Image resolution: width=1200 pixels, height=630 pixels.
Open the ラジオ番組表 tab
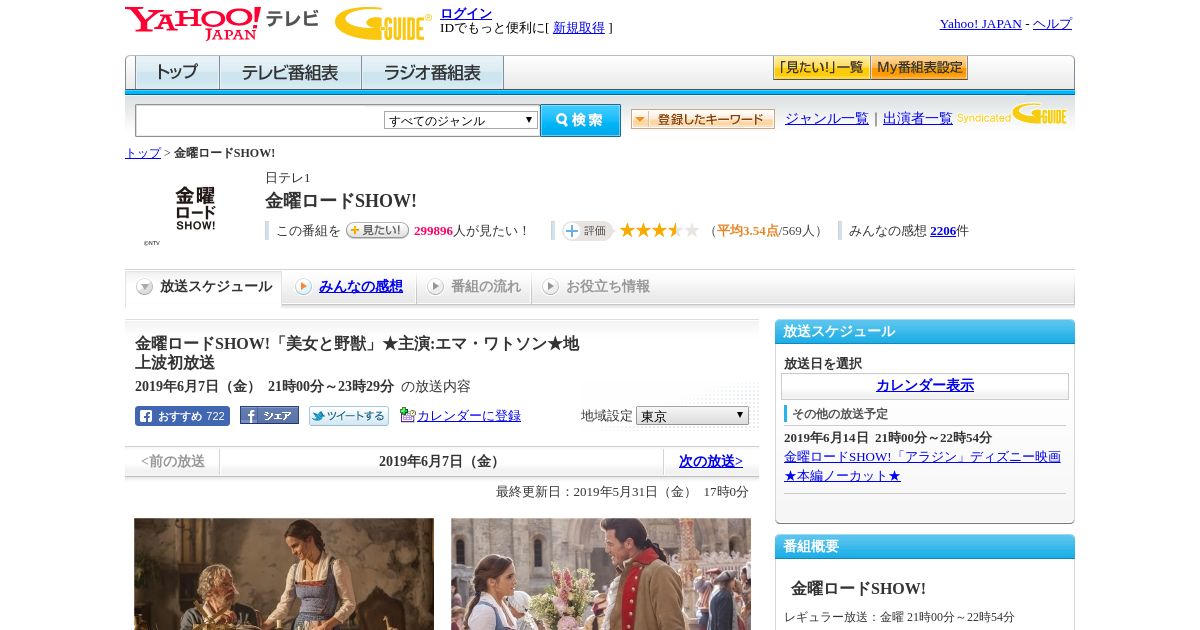[x=432, y=72]
